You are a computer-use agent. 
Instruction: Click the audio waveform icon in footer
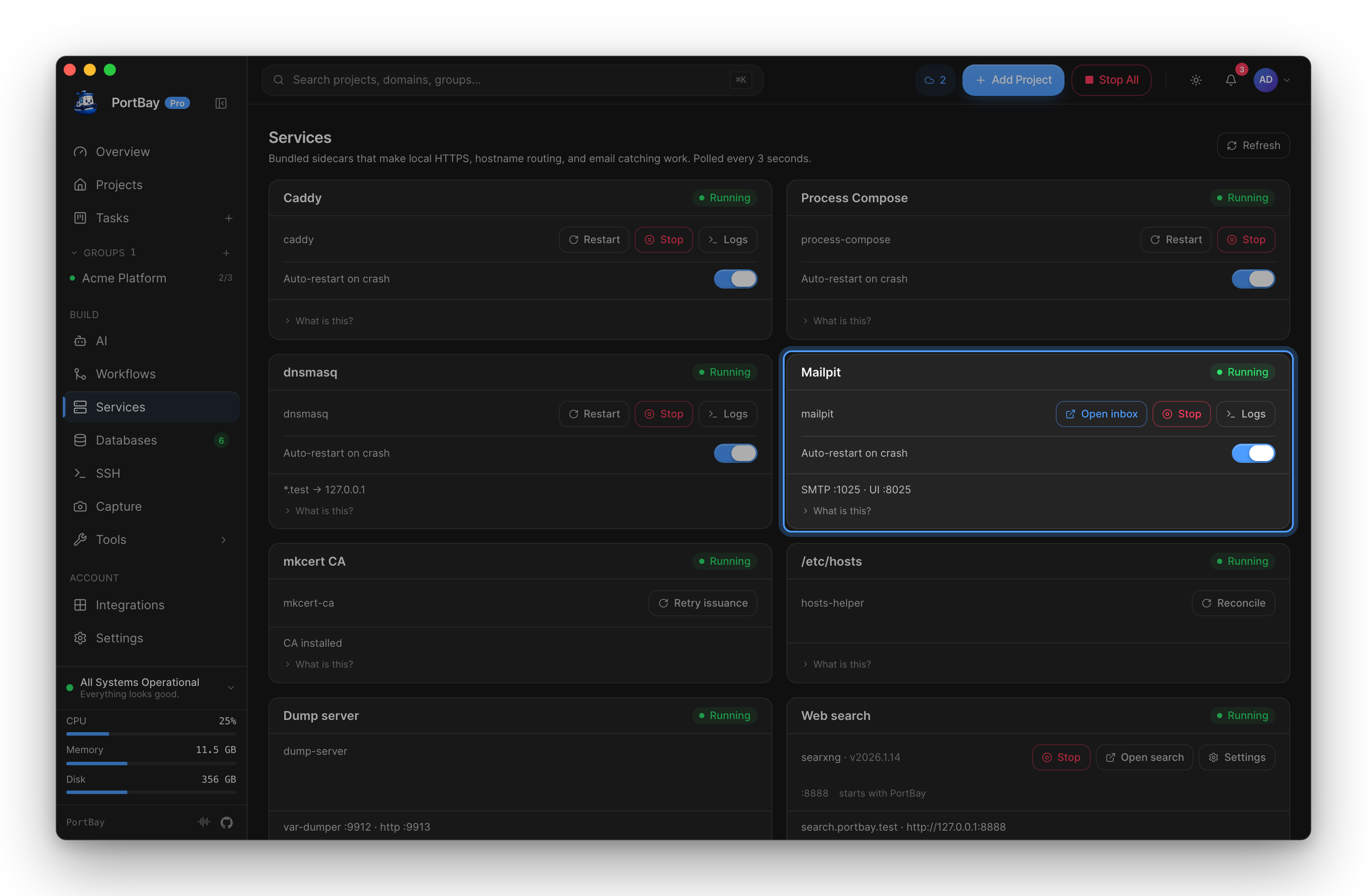[x=204, y=822]
